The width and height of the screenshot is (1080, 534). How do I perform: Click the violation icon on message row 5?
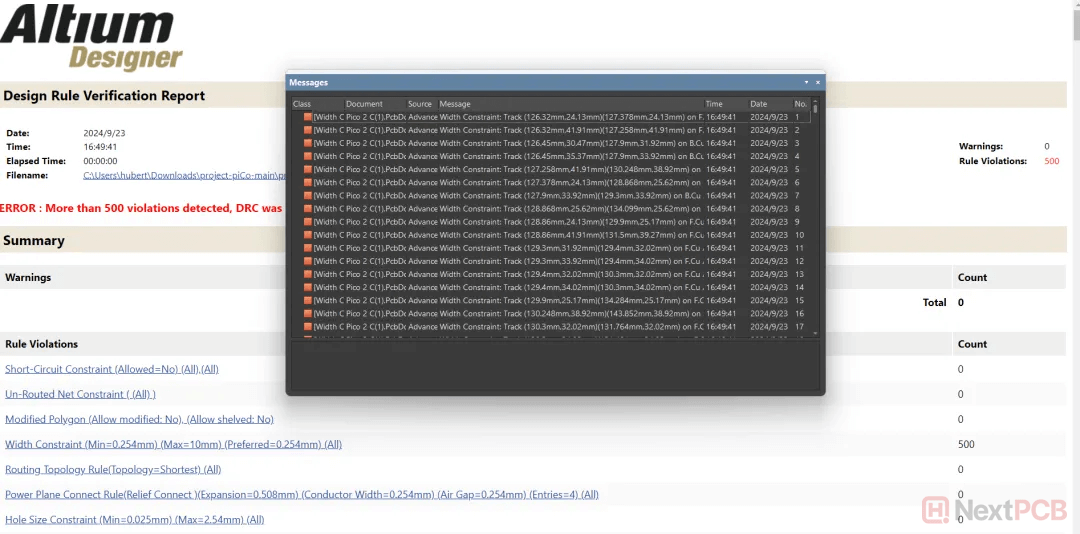(x=308, y=169)
